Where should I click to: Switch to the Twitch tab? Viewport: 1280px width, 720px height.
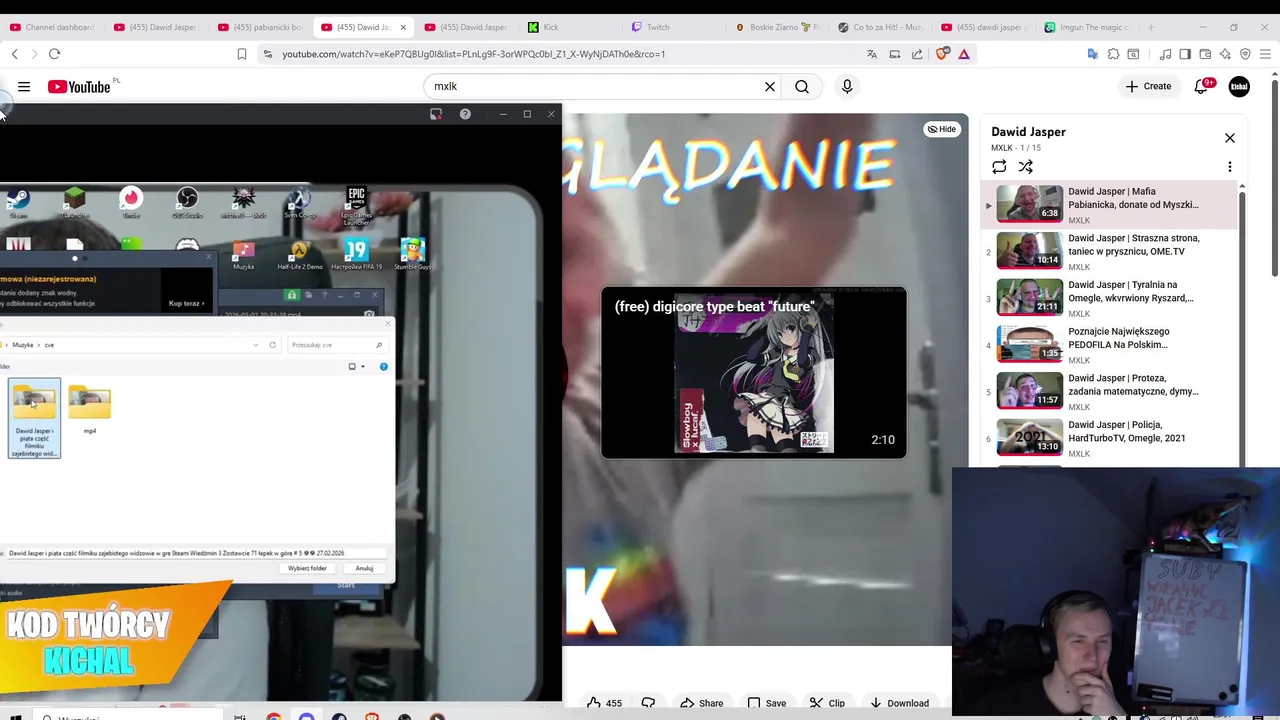point(672,27)
